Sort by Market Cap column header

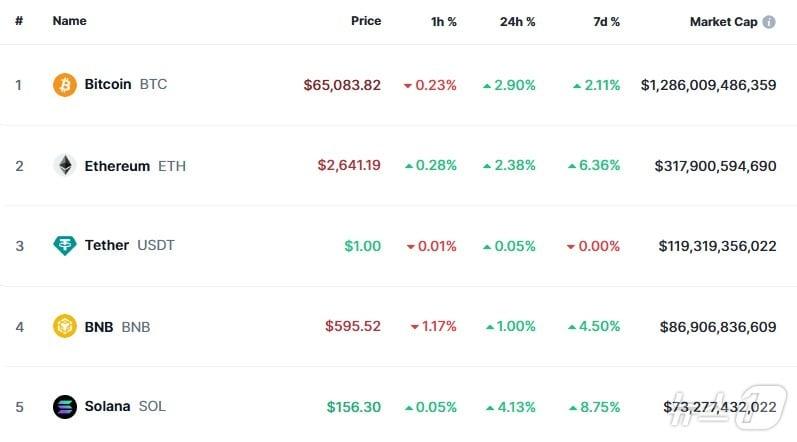(x=723, y=21)
